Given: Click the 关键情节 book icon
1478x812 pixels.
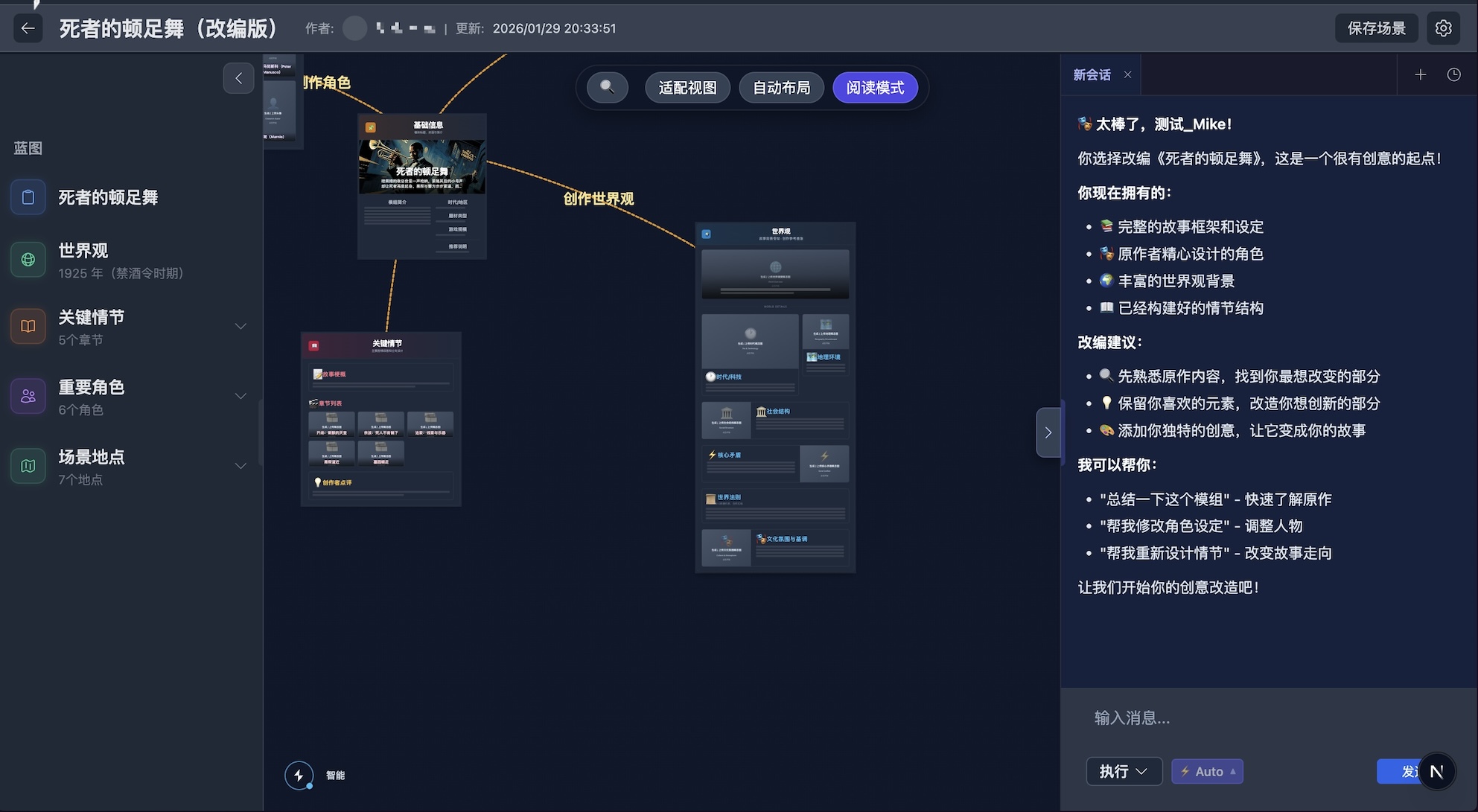Looking at the screenshot, I should click(28, 326).
